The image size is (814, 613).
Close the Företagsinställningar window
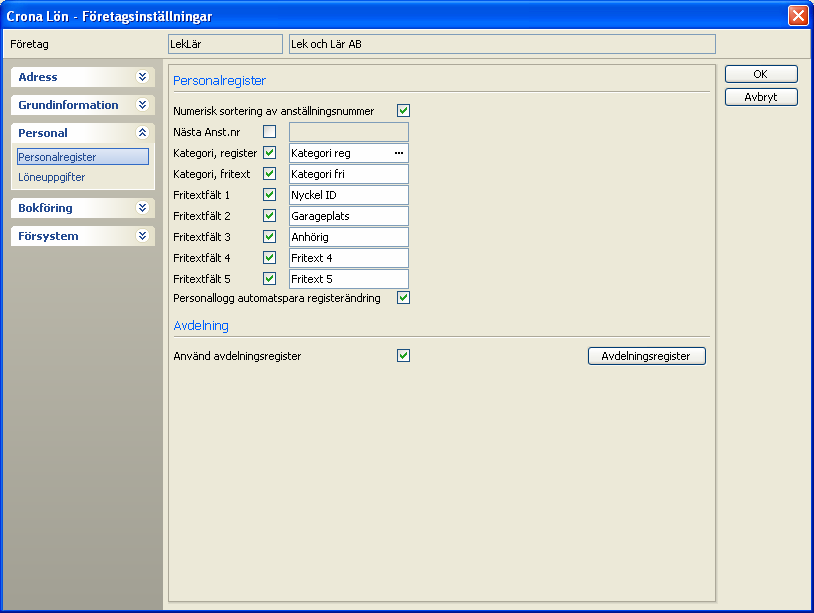point(798,16)
